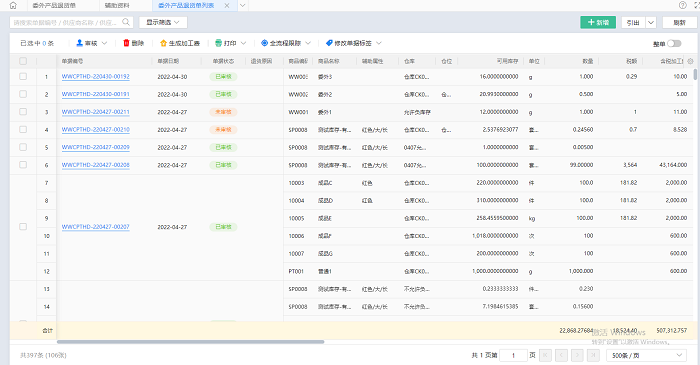
Task: Click the red delete trash icon
Action: point(126,43)
